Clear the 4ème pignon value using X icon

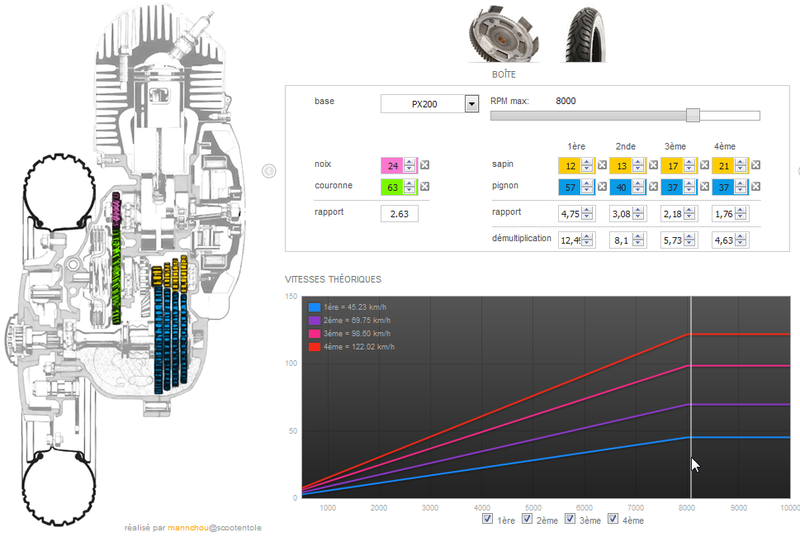coord(756,186)
